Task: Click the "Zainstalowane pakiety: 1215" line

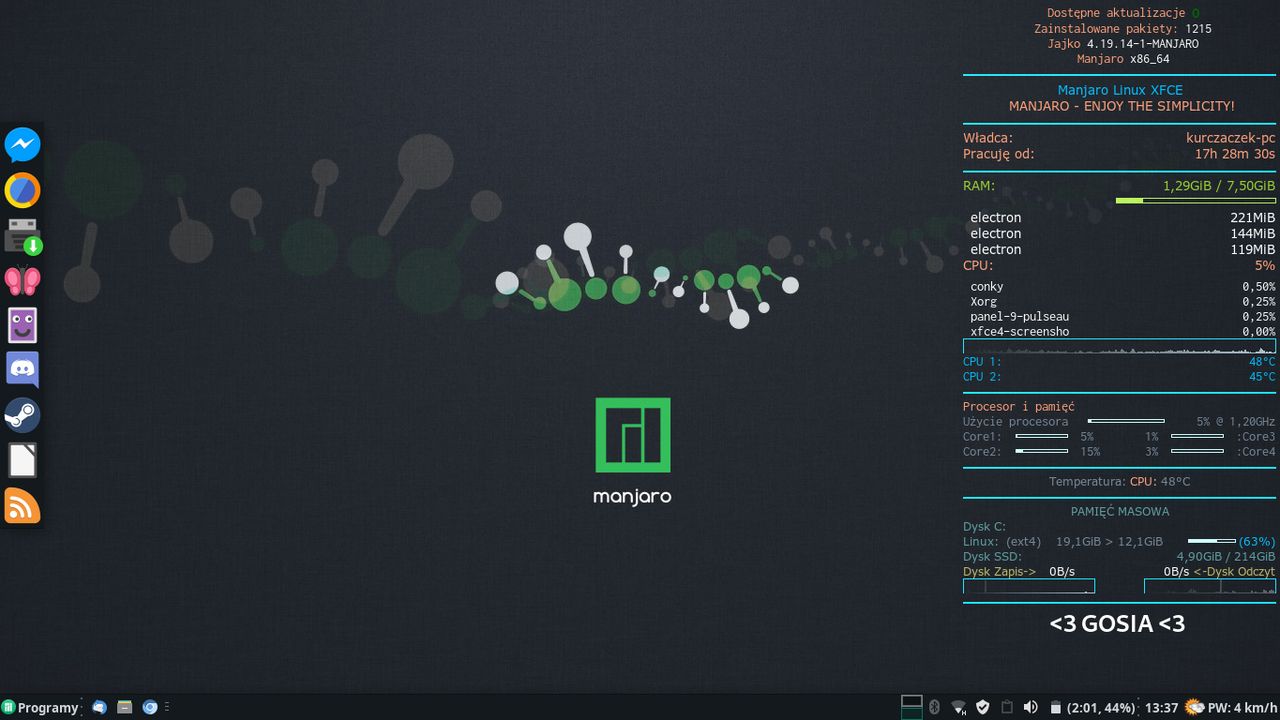Action: point(1122,29)
